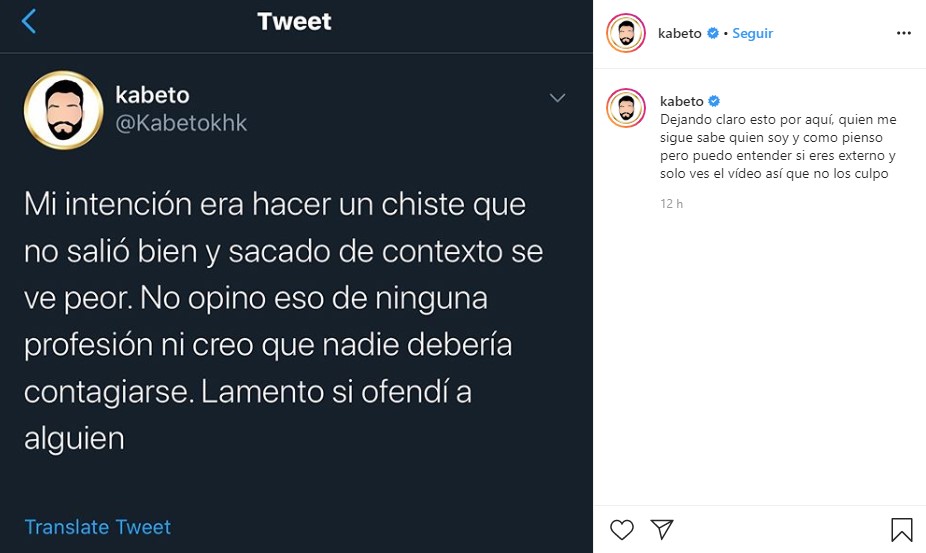Viewport: 926px width, 553px height.
Task: Share post via paper plane icon
Action: 661,529
